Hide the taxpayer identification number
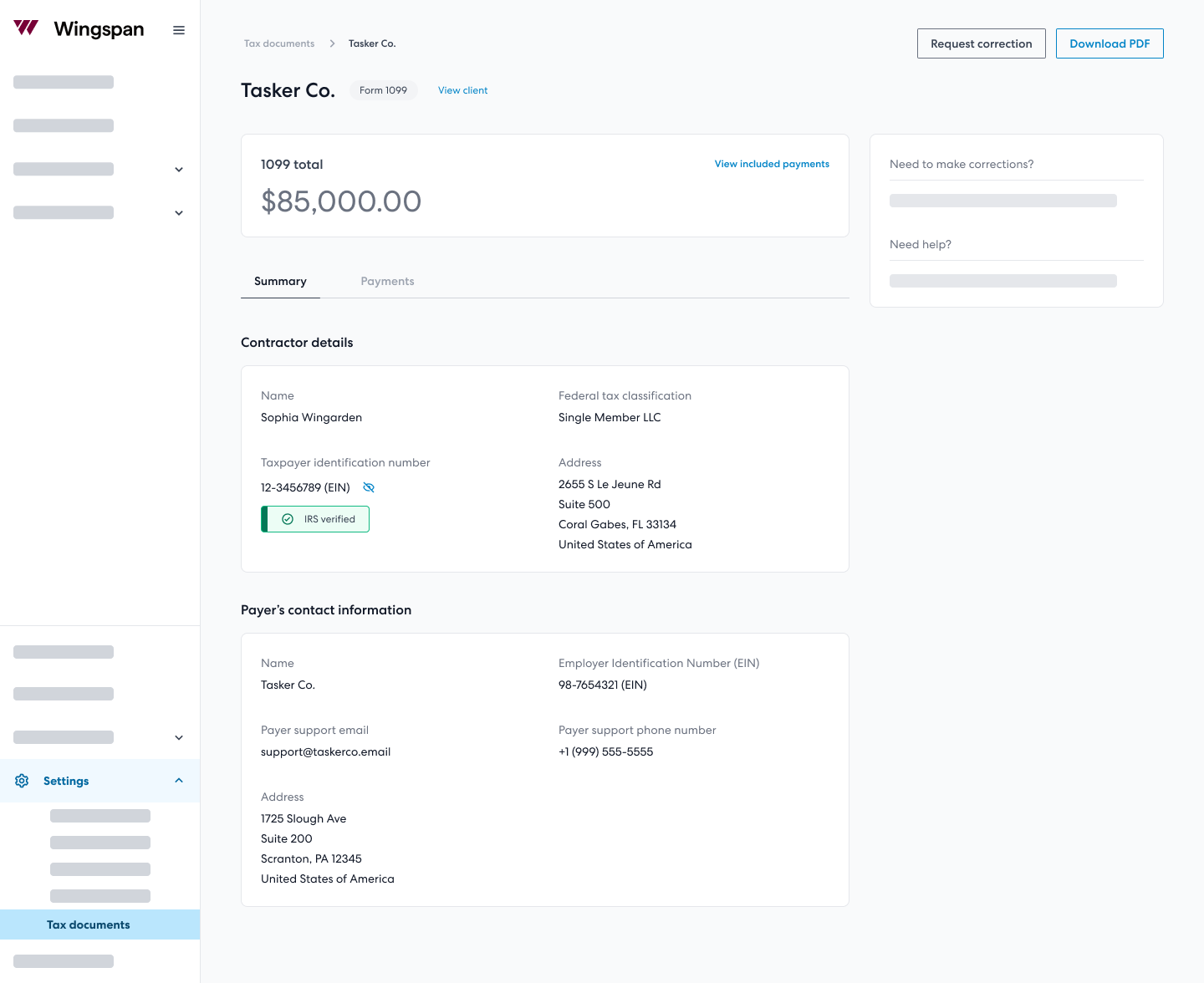Viewport: 1204px width, 983px height. [x=369, y=487]
